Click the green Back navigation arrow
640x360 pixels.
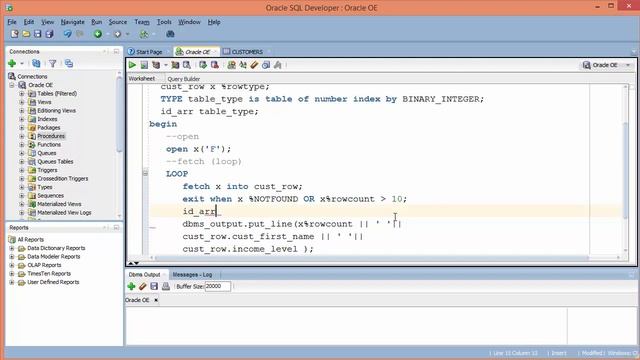click(x=98, y=34)
